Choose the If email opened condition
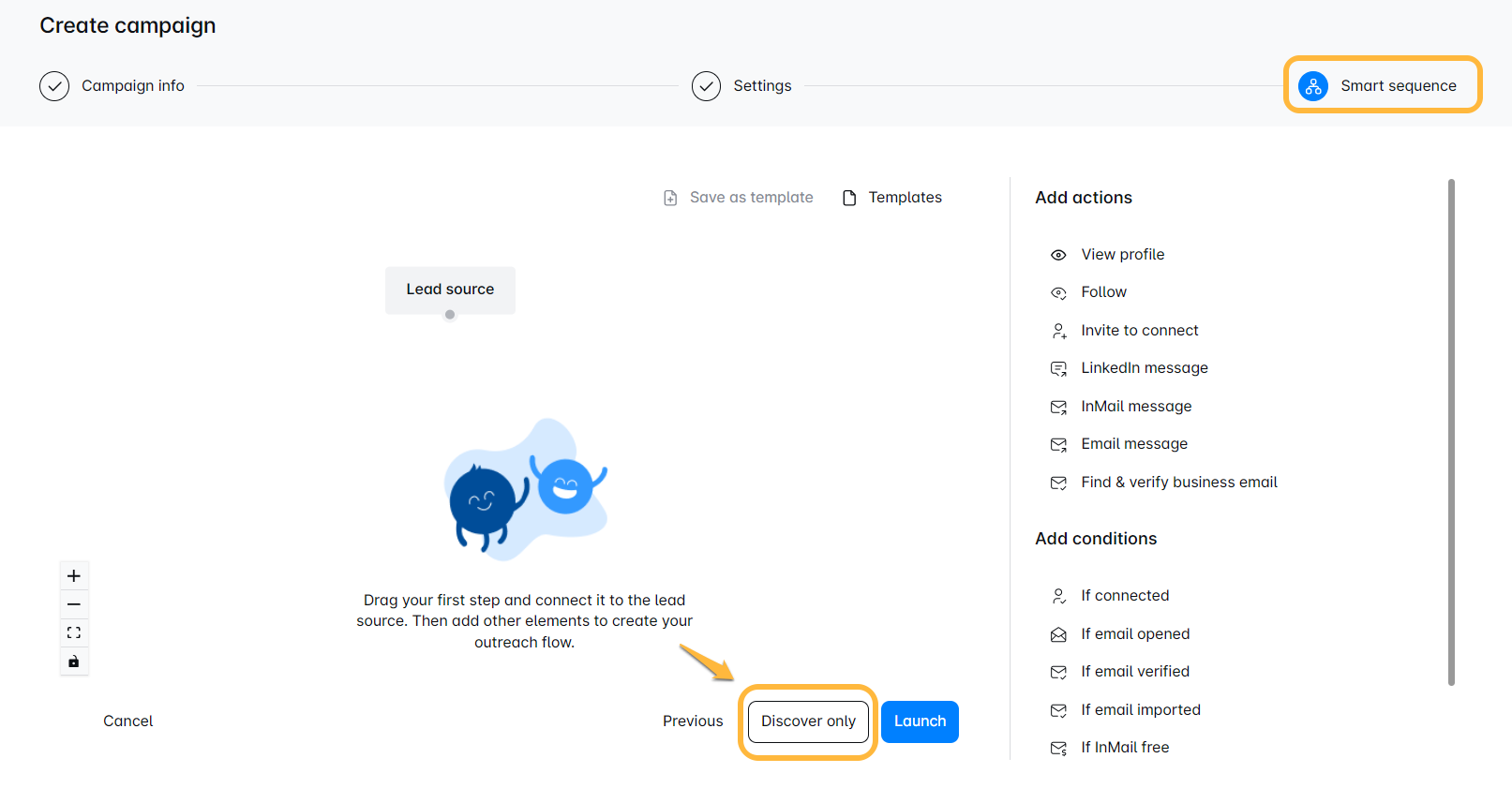 point(1134,634)
